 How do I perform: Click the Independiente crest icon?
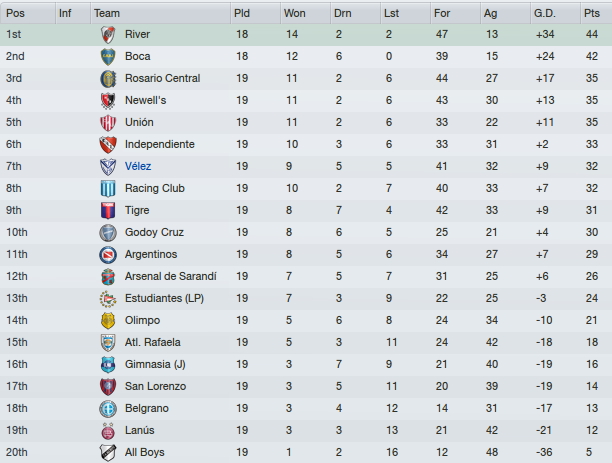[x=108, y=144]
